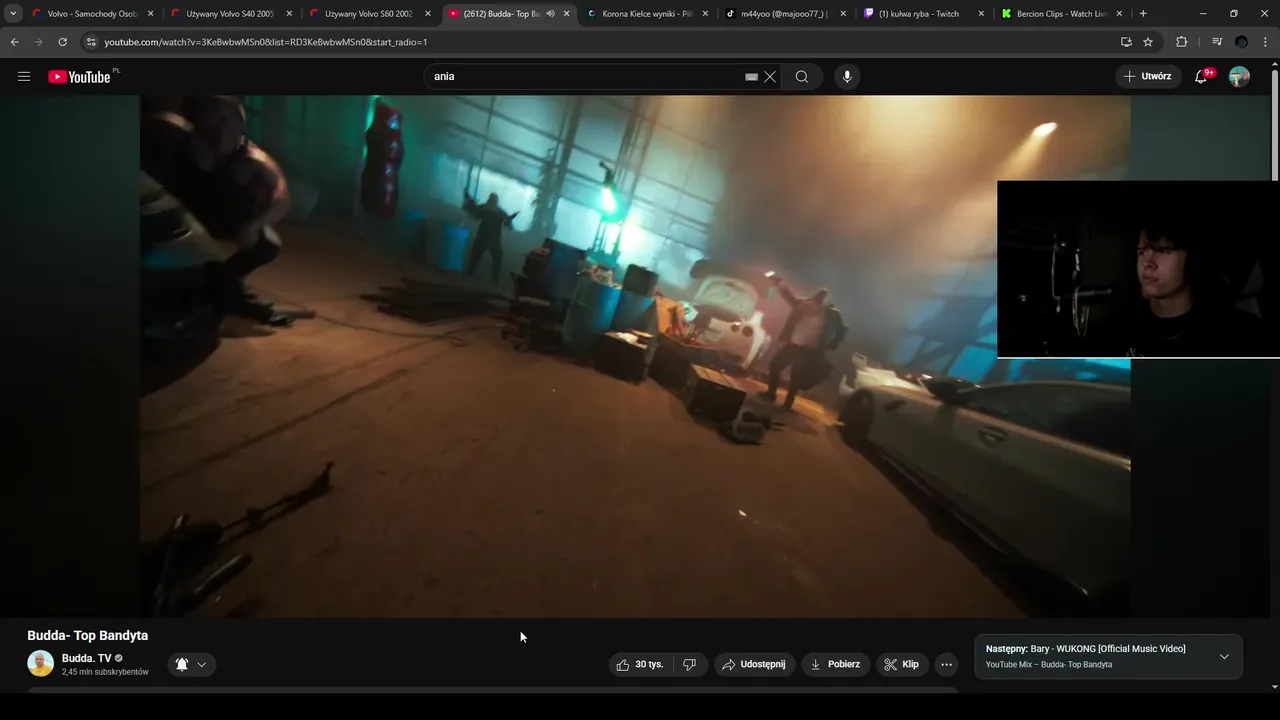Screen dimensions: 1280x720
Task: View site information icon in address bar
Action: tap(91, 42)
